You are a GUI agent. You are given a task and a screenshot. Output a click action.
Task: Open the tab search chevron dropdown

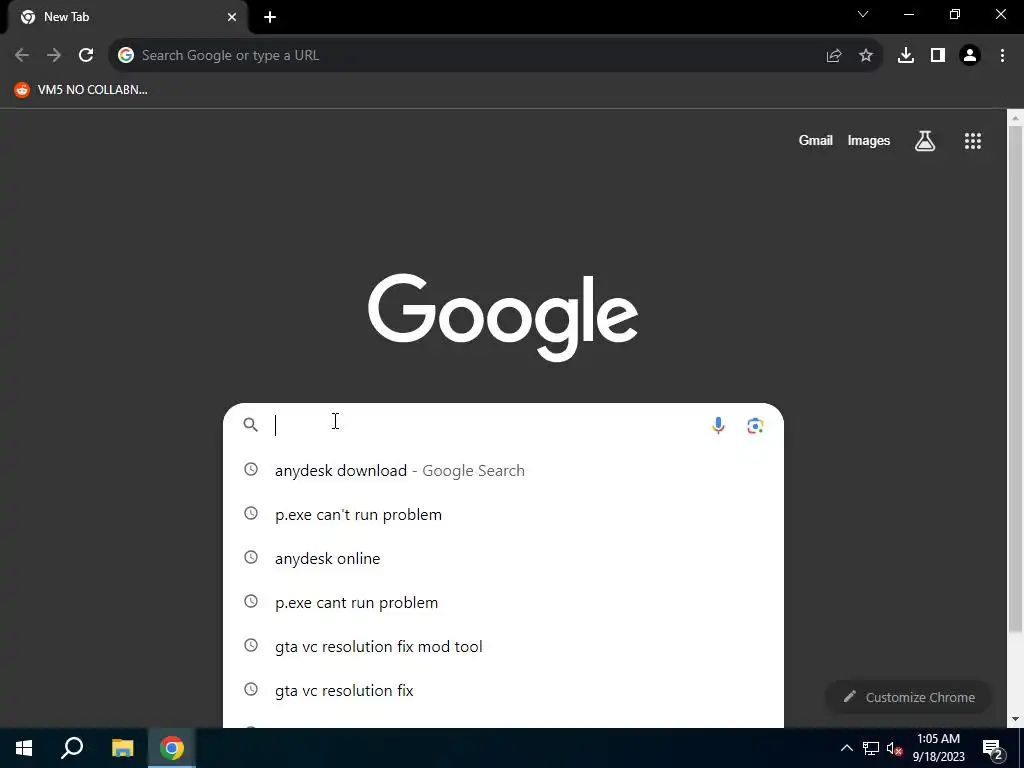point(863,14)
